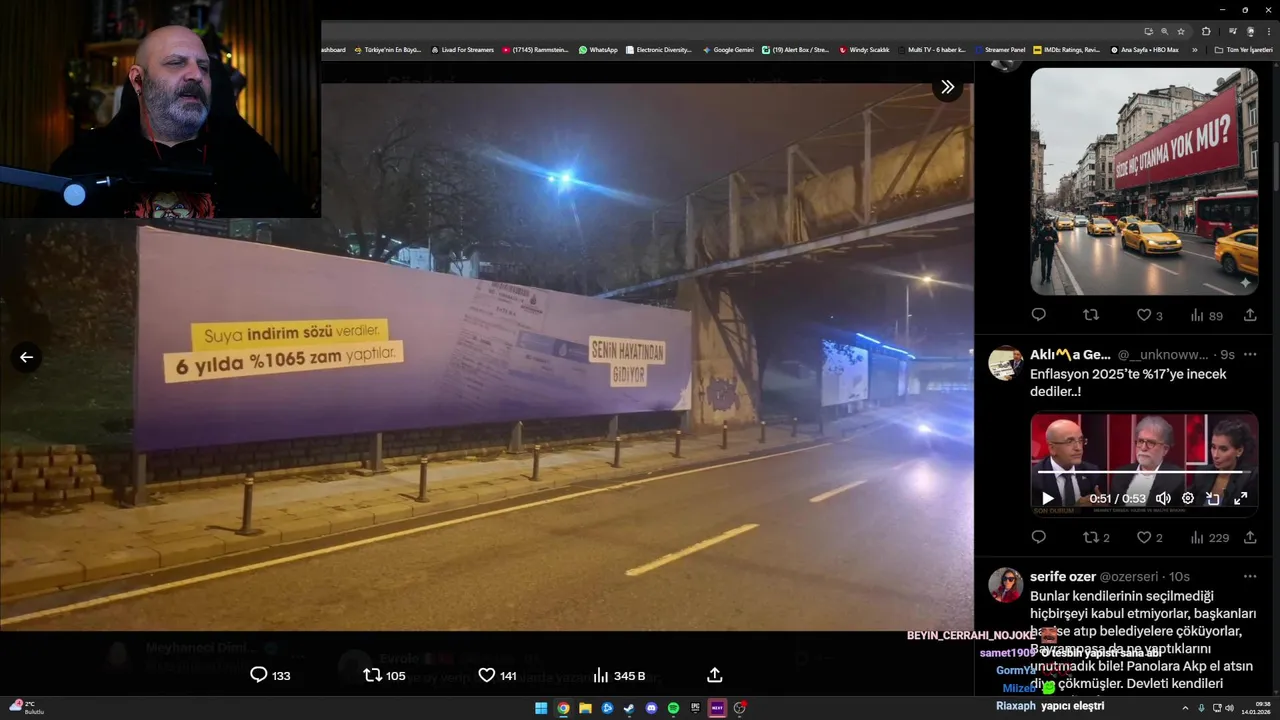
Task: Open more options for the Enflasyon tweet
Action: tap(1250, 354)
